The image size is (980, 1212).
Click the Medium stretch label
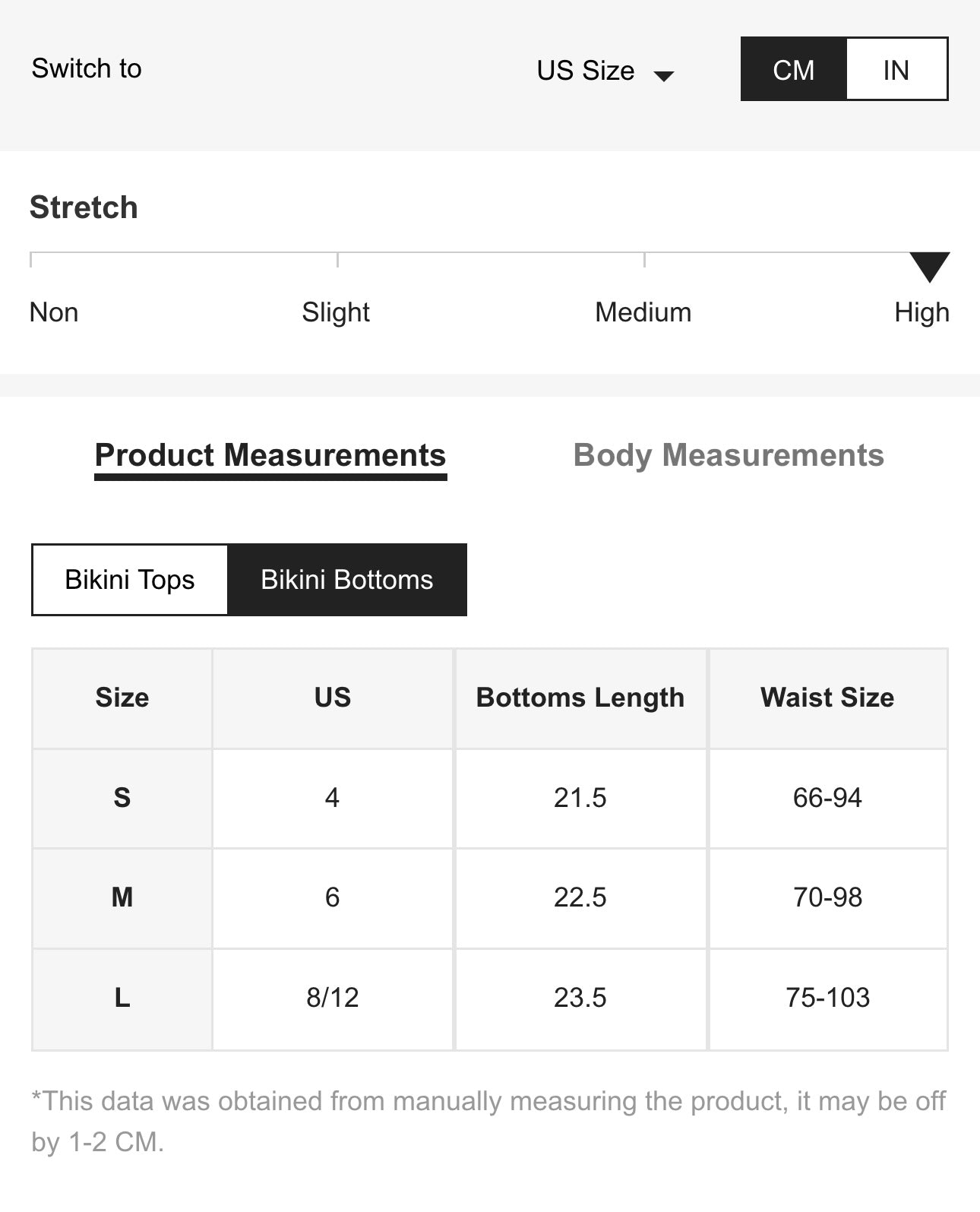[x=643, y=312]
